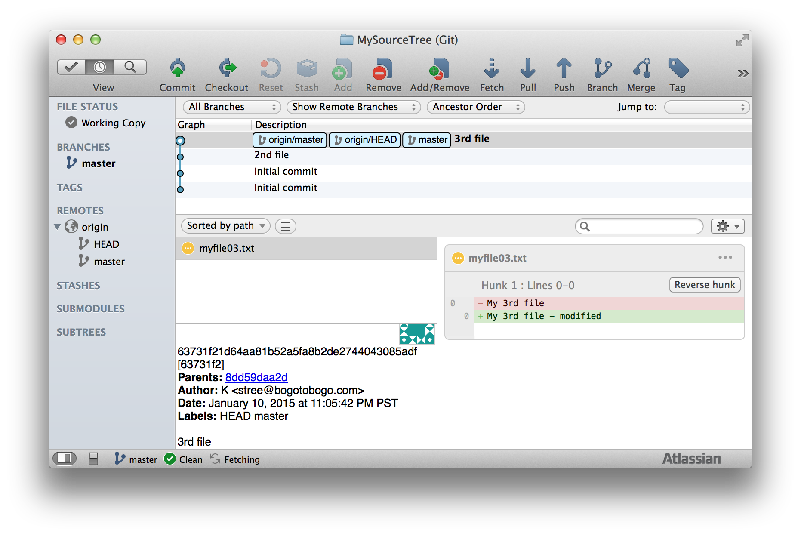This screenshot has width=801, height=536.
Task: Toggle the file list view mode button
Action: click(x=286, y=226)
